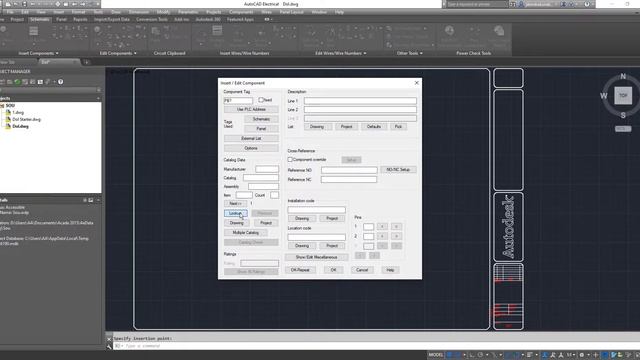
Task: Click Panel under Tags Used
Action: click(x=261, y=129)
